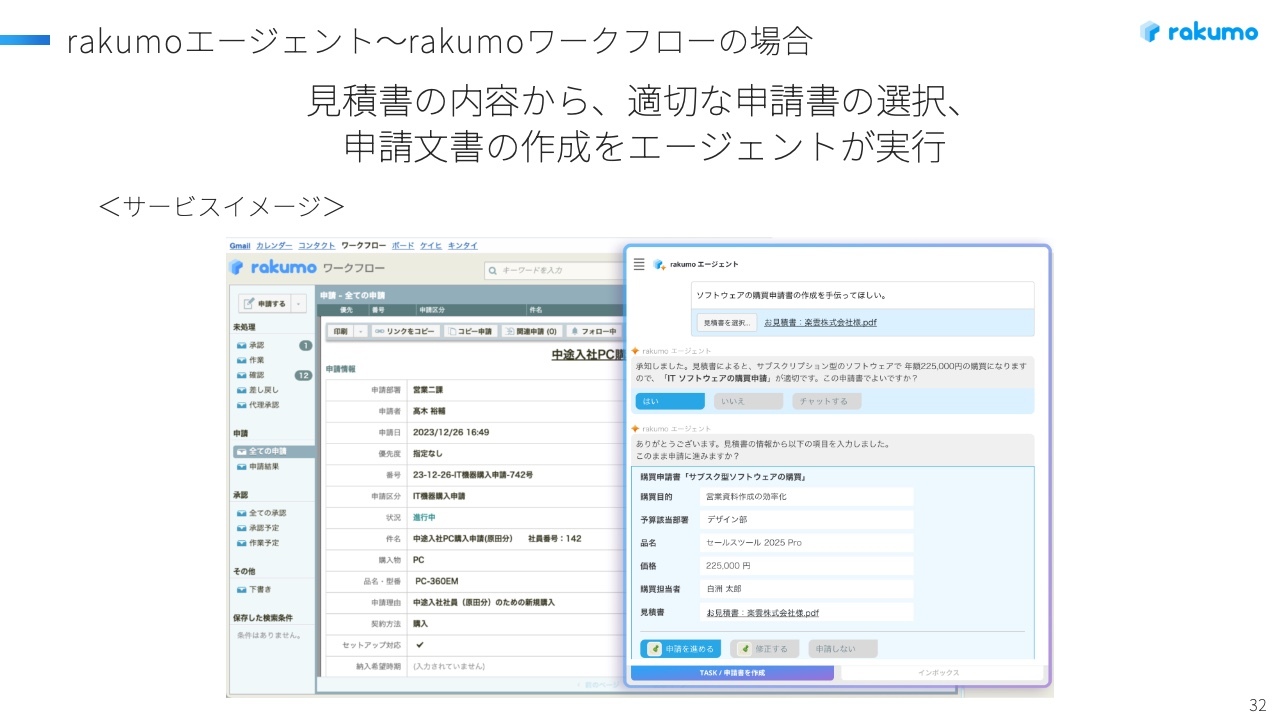This screenshot has height=720, width=1280.
Task: Click the 申請結果 mail icon
Action: tap(242, 467)
